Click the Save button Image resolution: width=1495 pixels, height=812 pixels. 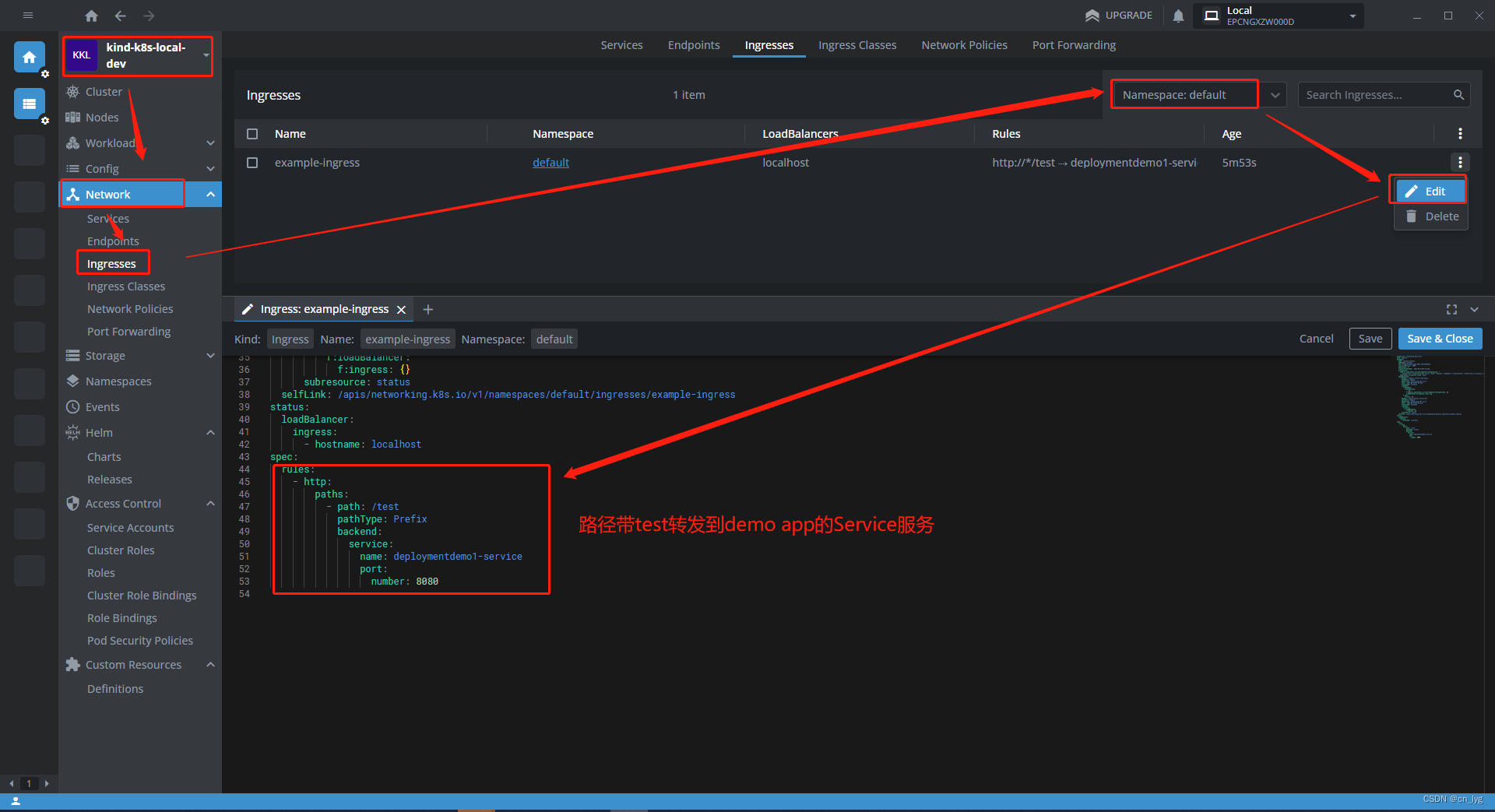coord(1370,339)
